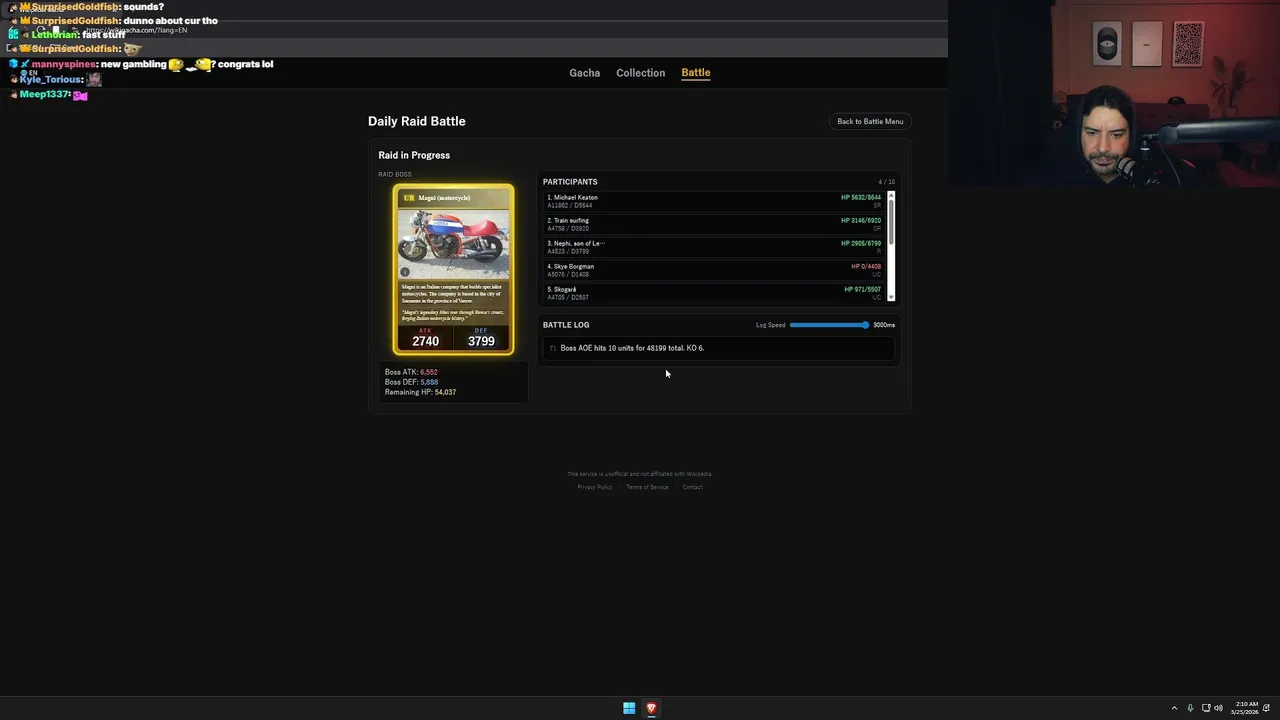Adjust the Log Speed slider
The height and width of the screenshot is (720, 1280).
pos(829,325)
